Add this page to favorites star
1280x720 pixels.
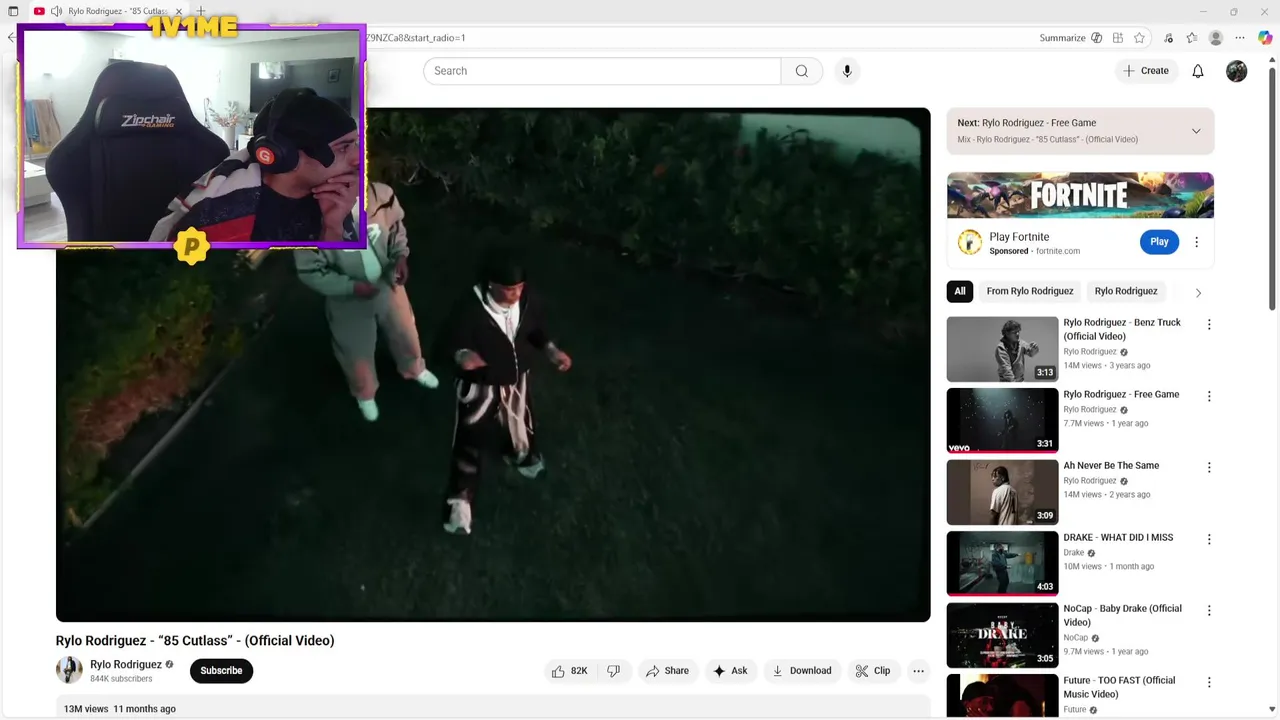[x=1139, y=38]
